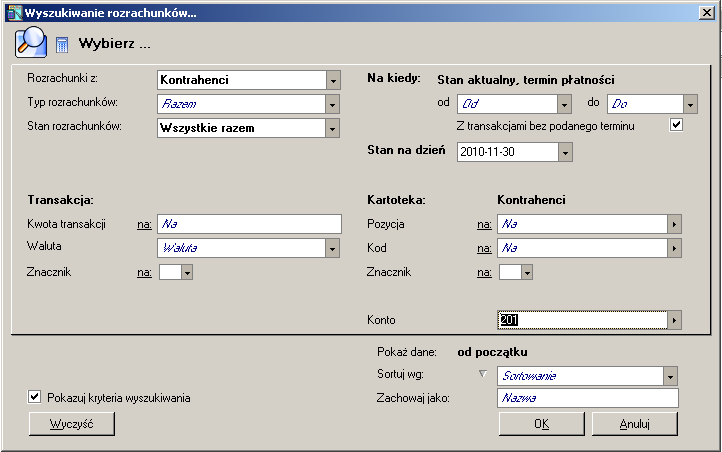Click the Anuluj button
This screenshot has width=722, height=452.
(x=635, y=424)
